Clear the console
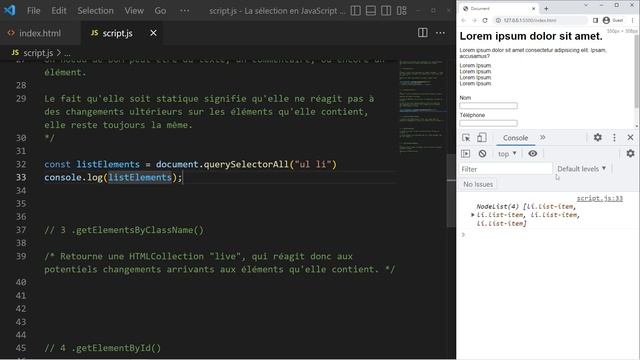The height and width of the screenshot is (360, 640). tap(482, 153)
